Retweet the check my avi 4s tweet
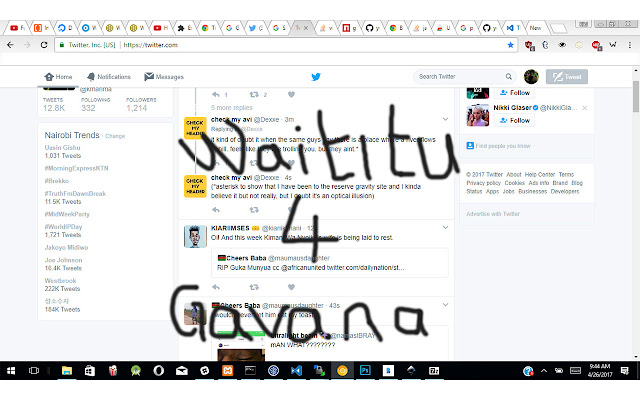640x400 pixels. [x=254, y=210]
